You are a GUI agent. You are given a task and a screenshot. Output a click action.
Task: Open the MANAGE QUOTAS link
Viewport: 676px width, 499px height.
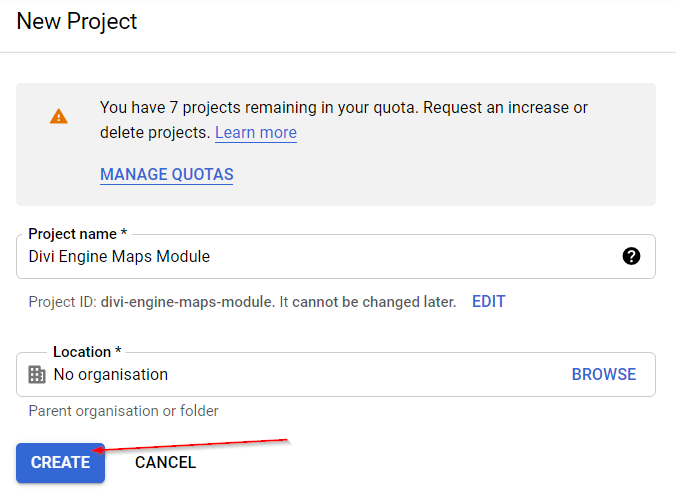click(166, 174)
